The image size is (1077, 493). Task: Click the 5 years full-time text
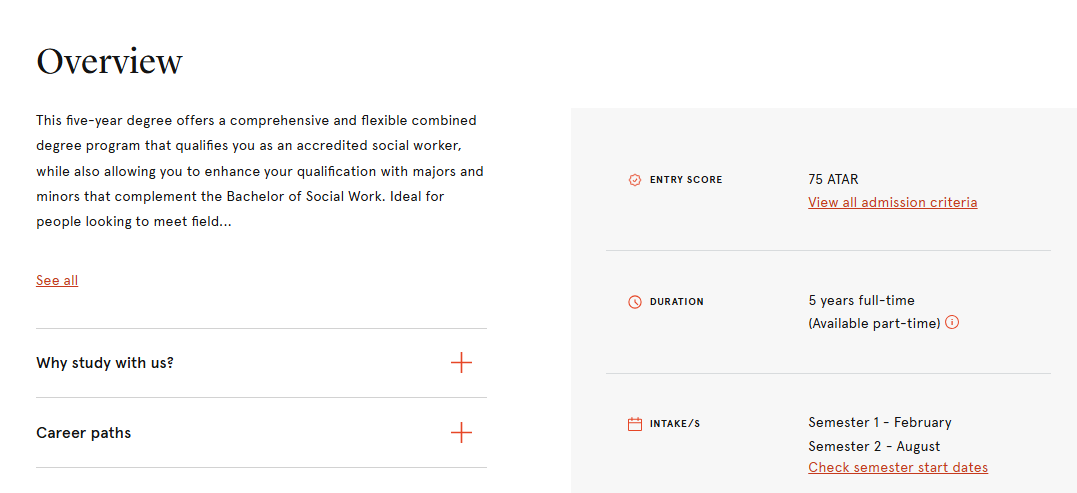(861, 301)
